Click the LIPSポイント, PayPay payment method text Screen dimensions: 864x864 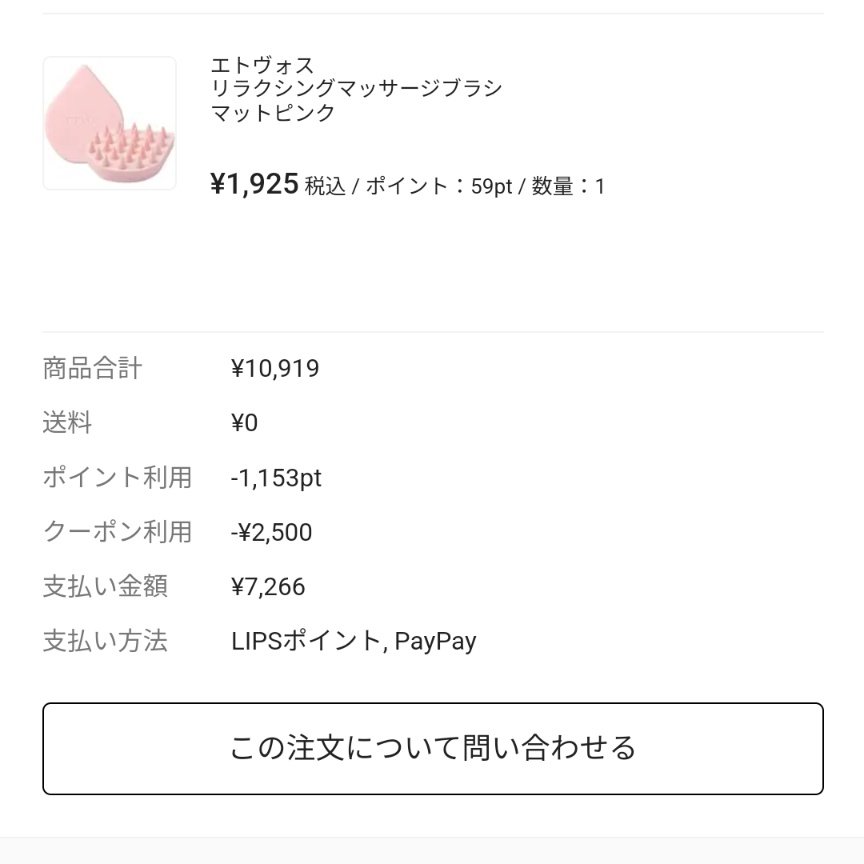point(353,640)
